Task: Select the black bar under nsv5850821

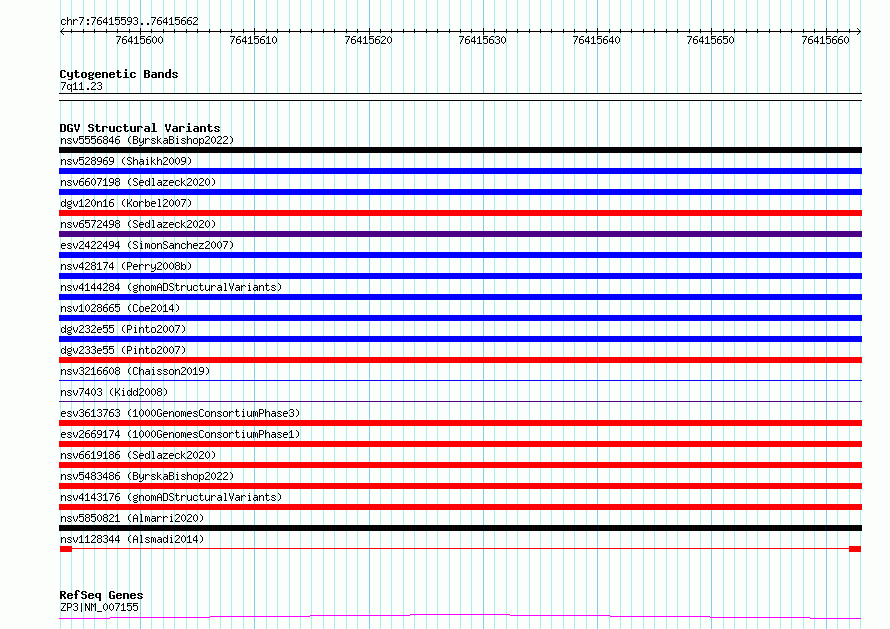Action: (x=460, y=529)
